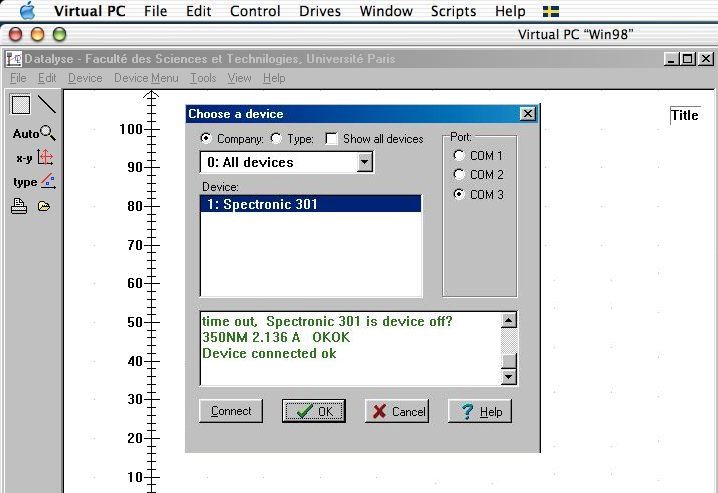Minimize the Datalyse window
Image resolution: width=718 pixels, height=493 pixels.
pyautogui.click(x=671, y=59)
